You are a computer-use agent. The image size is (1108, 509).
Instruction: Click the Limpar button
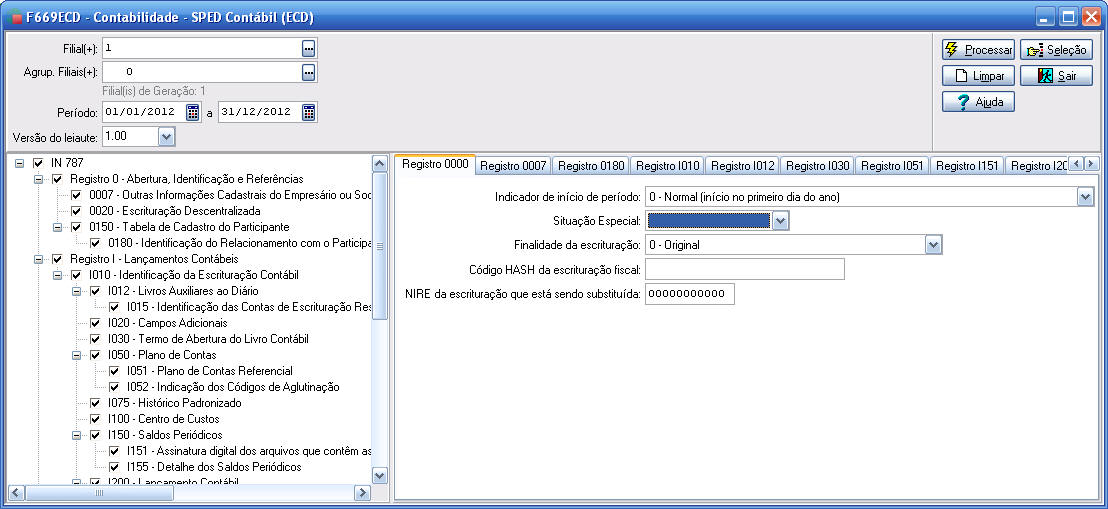pyautogui.click(x=979, y=76)
